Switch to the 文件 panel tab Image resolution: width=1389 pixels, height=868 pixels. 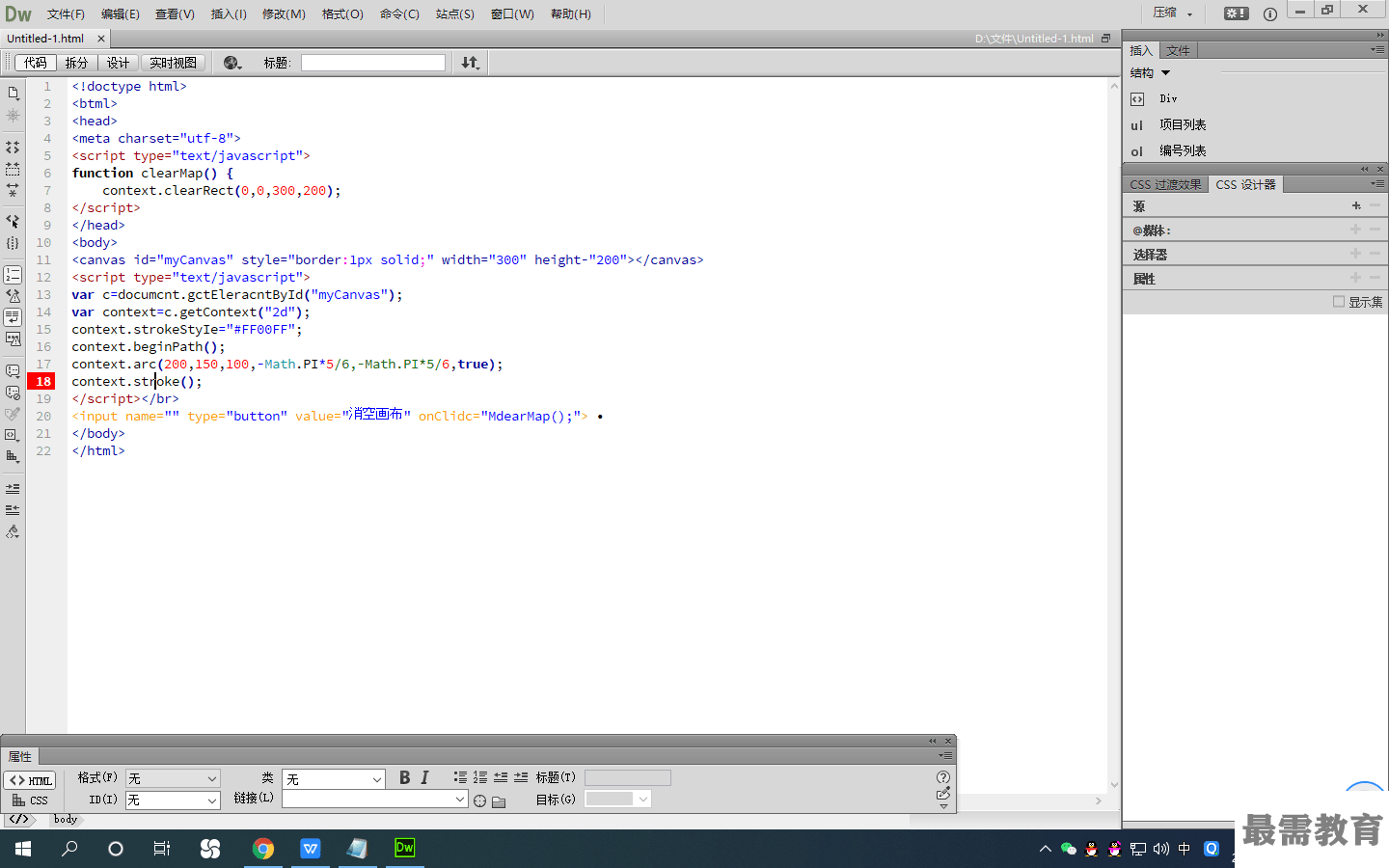pyautogui.click(x=1178, y=50)
